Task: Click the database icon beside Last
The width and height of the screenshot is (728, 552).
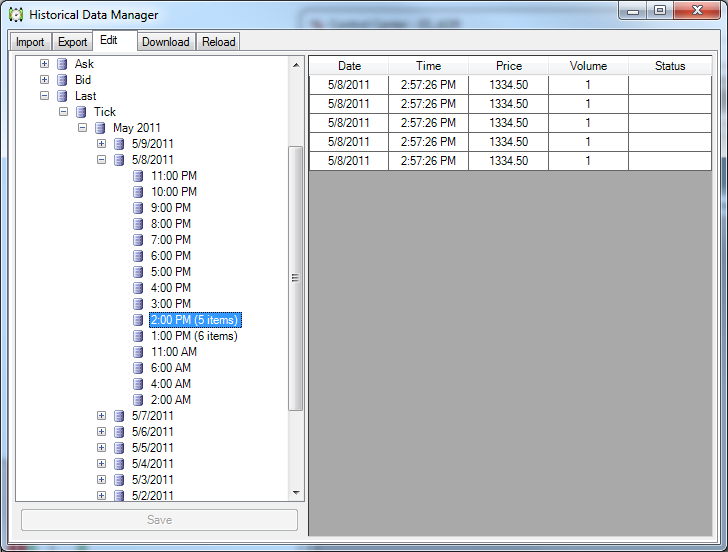Action: [62, 96]
